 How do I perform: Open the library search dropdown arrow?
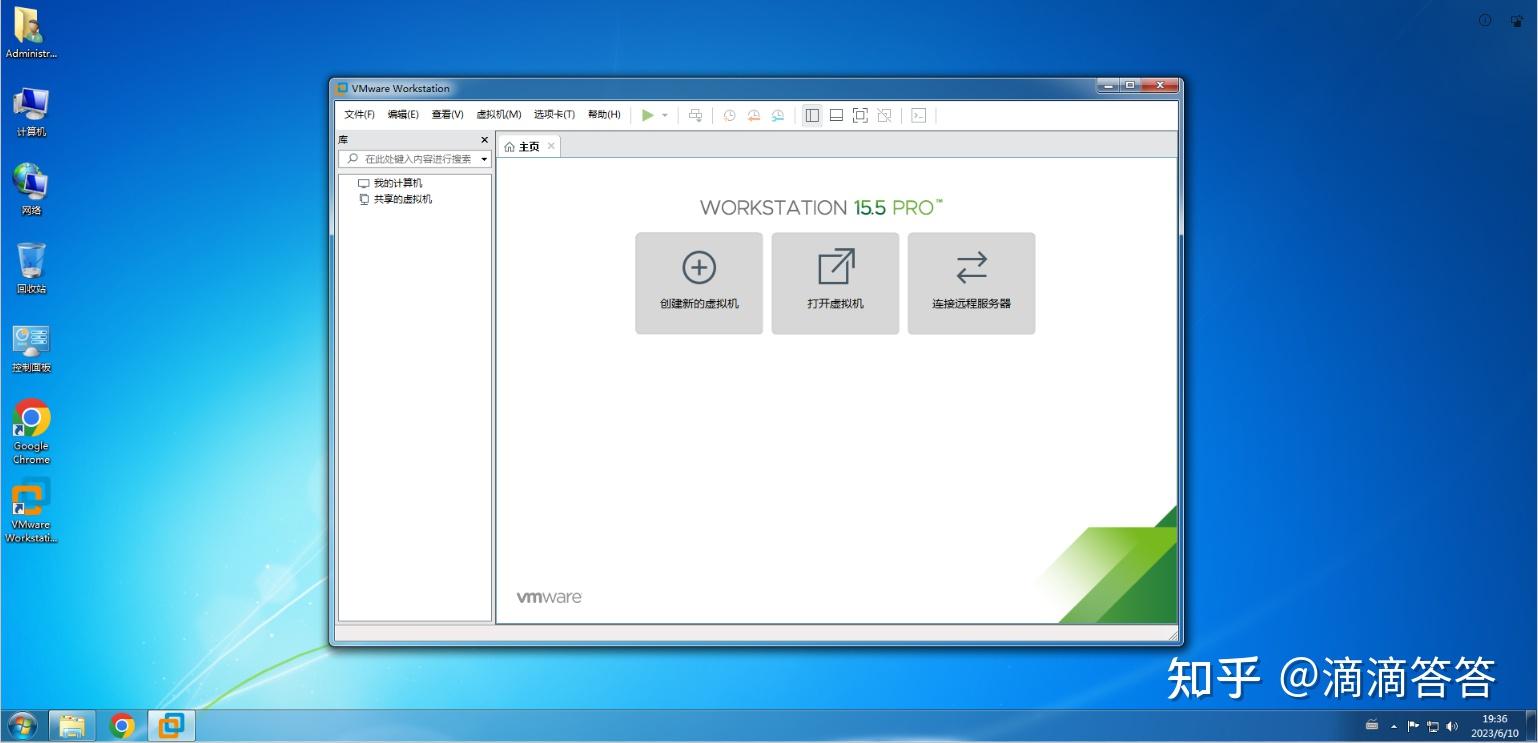[484, 159]
